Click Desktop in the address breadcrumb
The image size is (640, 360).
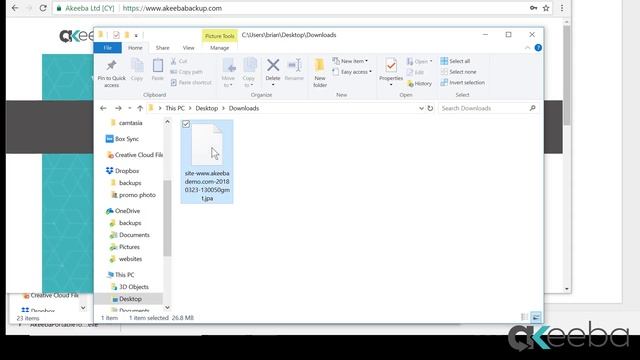point(207,108)
